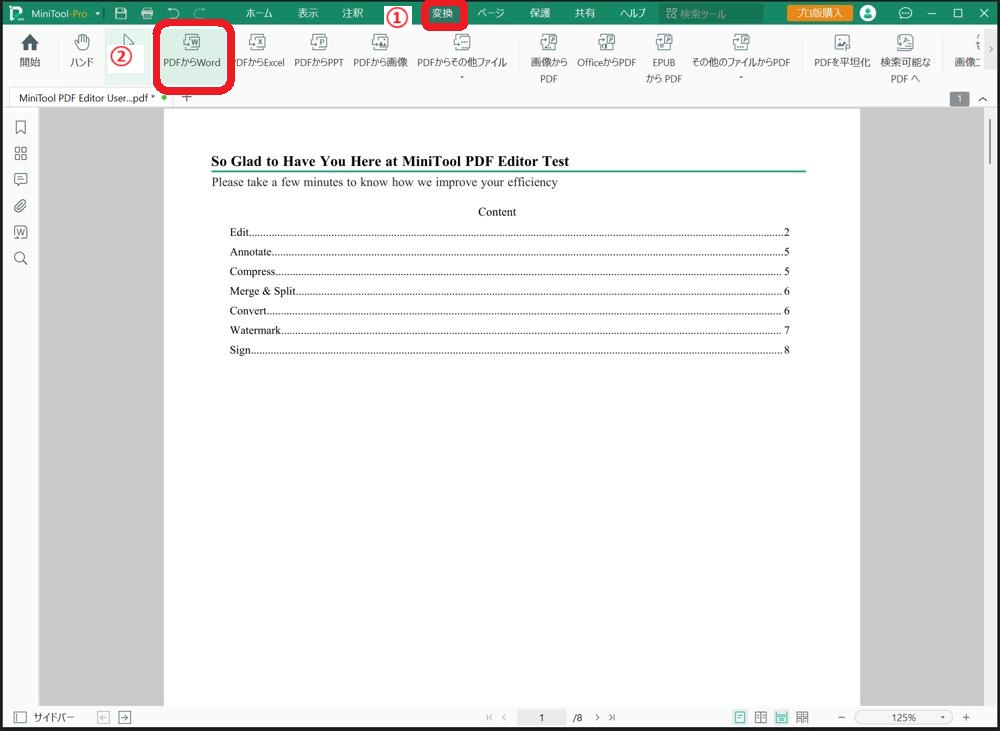Select two-page continuous view mode
Viewport: 1000px width, 731px height.
click(x=802, y=717)
